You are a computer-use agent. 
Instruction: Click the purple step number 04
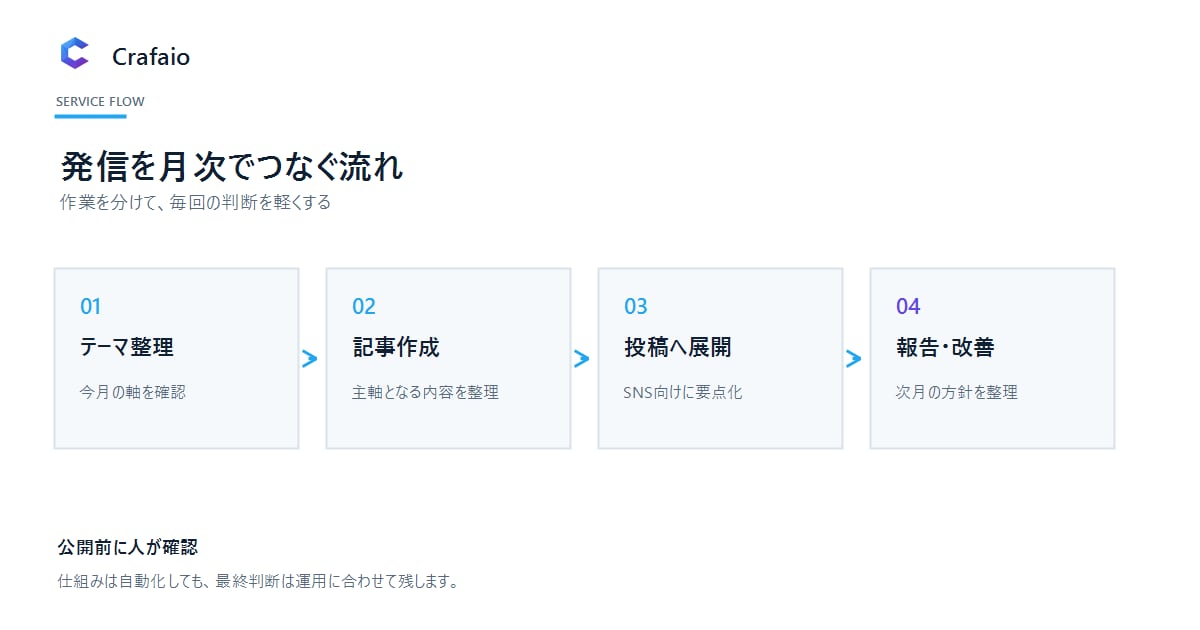point(908,306)
